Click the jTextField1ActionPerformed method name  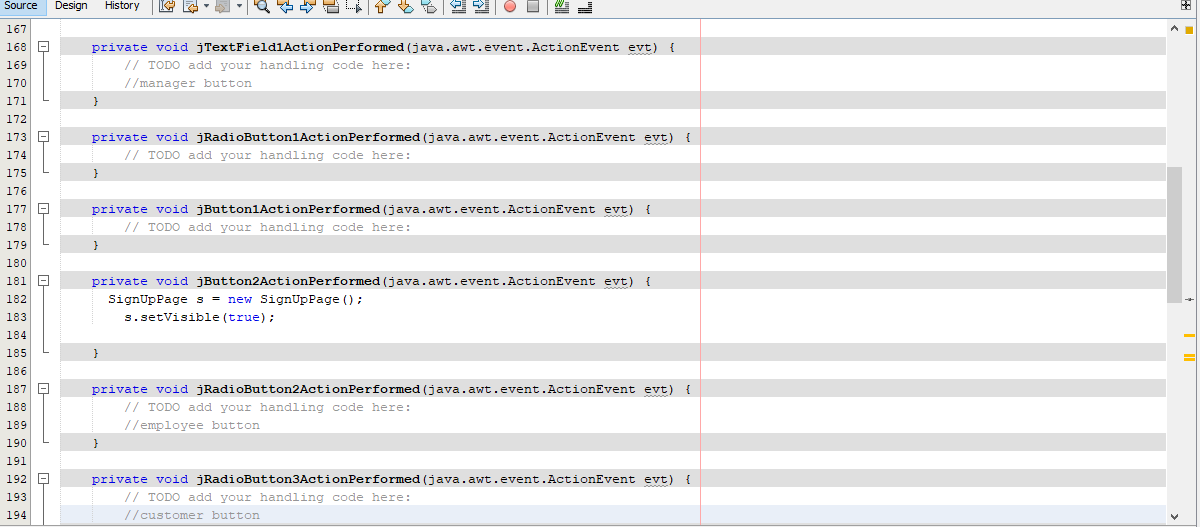(x=301, y=47)
